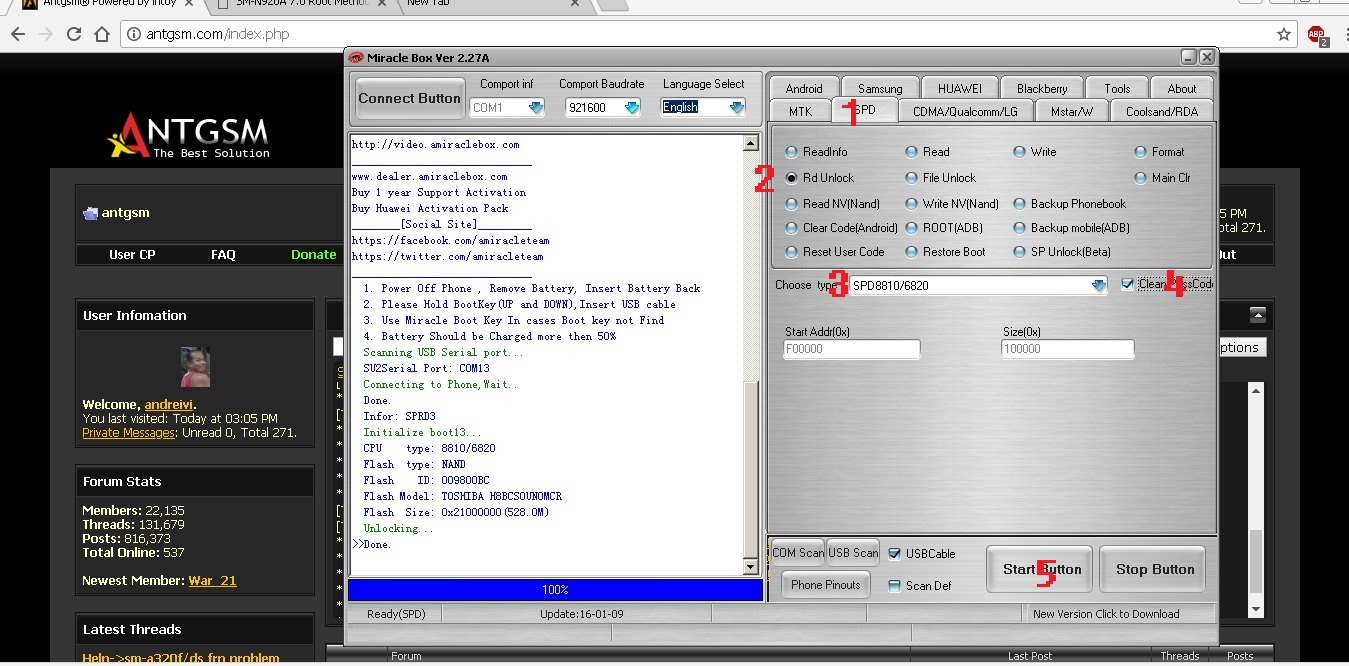Switch to the Mstar/W tab

point(1071,111)
